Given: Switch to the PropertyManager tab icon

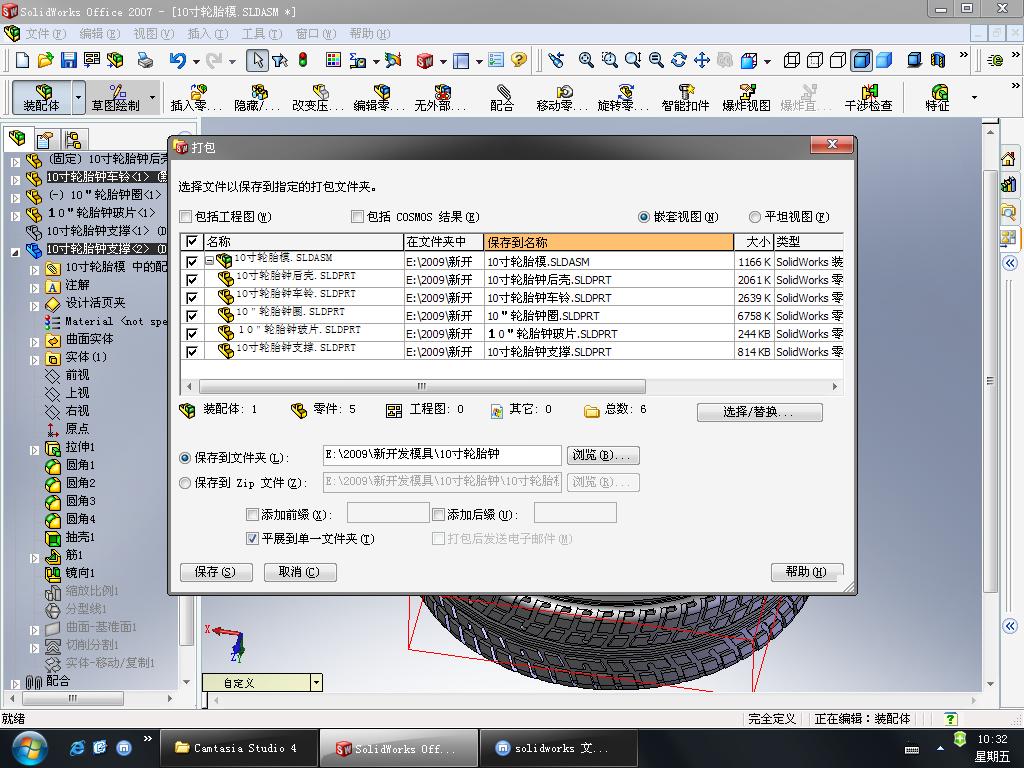Looking at the screenshot, I should click(x=44, y=139).
